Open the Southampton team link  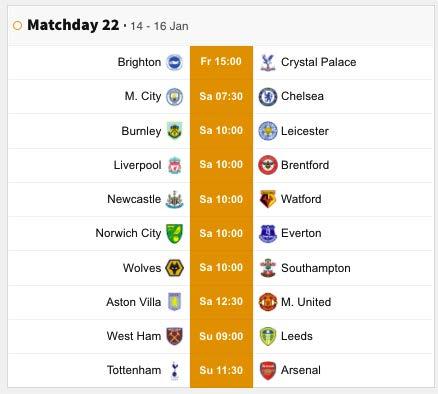point(316,268)
